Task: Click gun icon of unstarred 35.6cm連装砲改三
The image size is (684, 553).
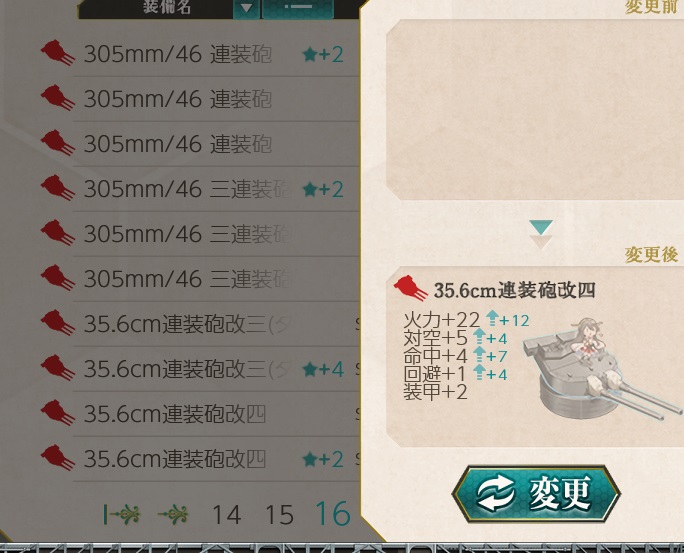Action: 57,322
